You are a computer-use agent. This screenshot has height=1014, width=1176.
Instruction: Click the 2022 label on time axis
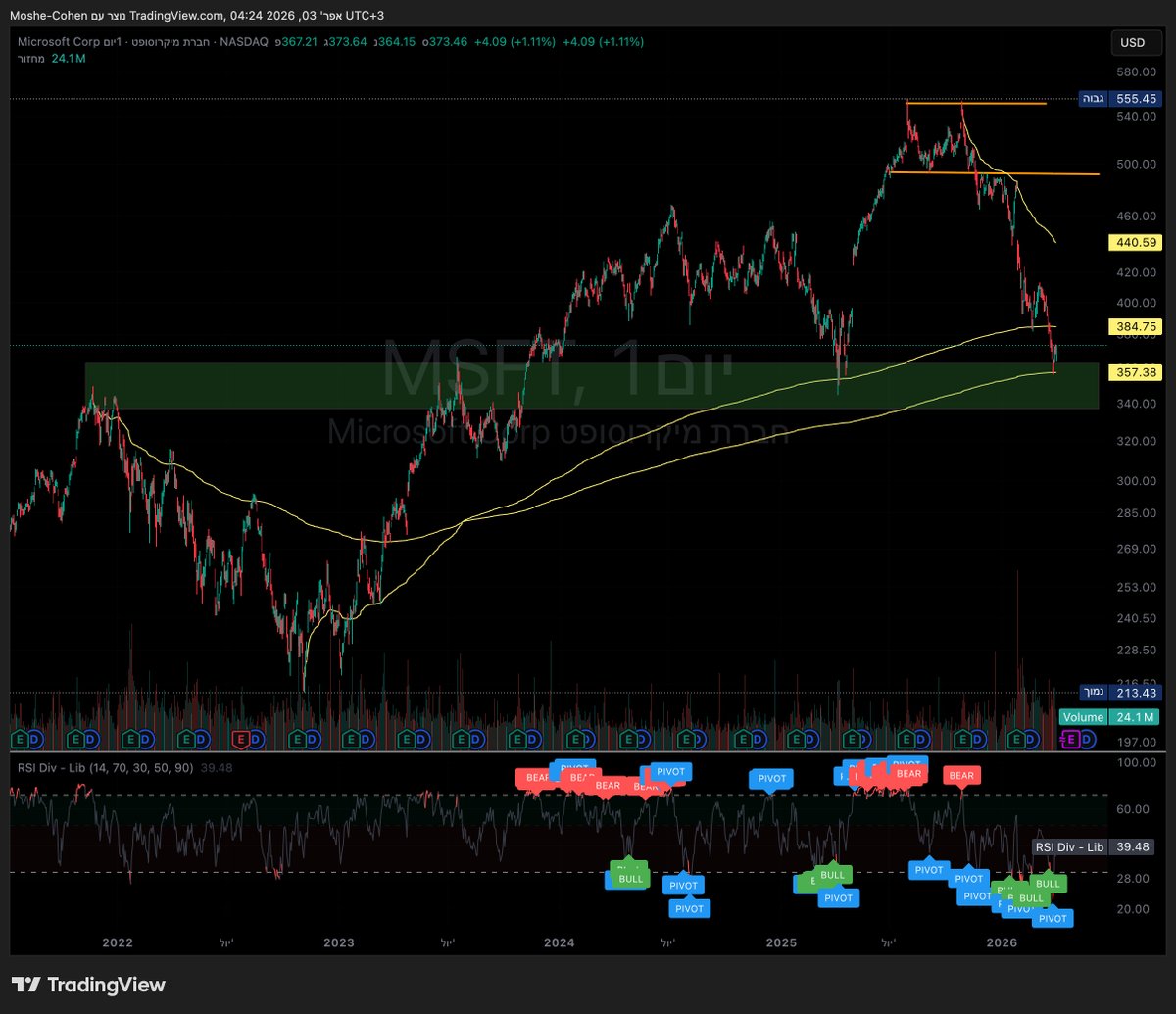(117, 942)
